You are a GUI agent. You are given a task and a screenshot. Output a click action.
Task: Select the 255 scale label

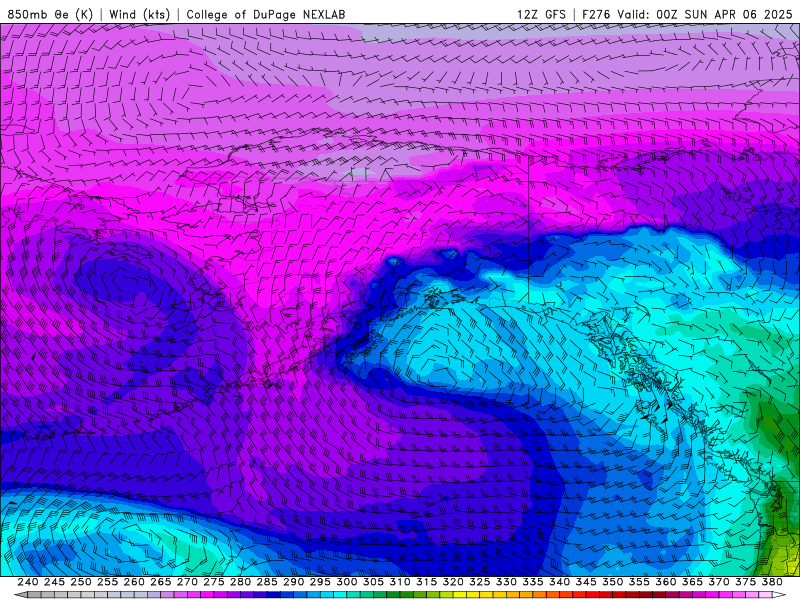click(107, 582)
